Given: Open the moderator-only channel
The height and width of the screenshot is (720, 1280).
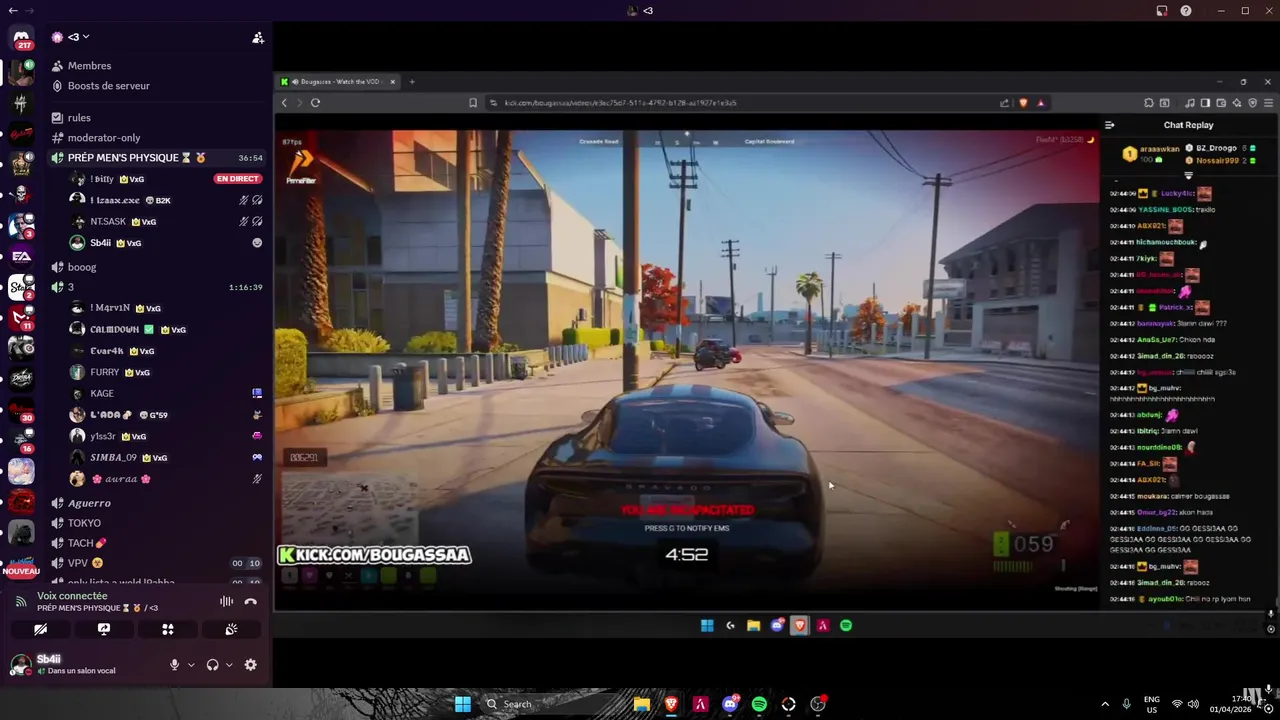Looking at the screenshot, I should pyautogui.click(x=158, y=138).
